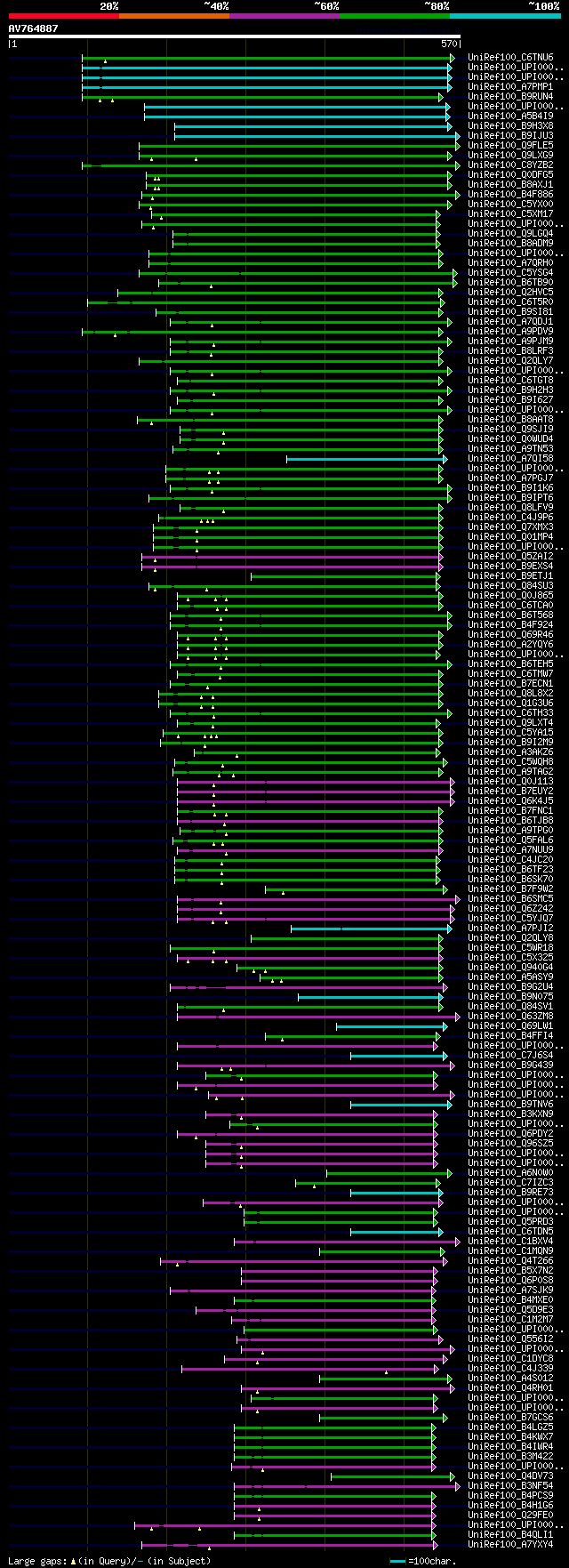The image size is (569, 1568).
Task: Open hit UniRef100_C6TNU6
Action: coord(510,57)
